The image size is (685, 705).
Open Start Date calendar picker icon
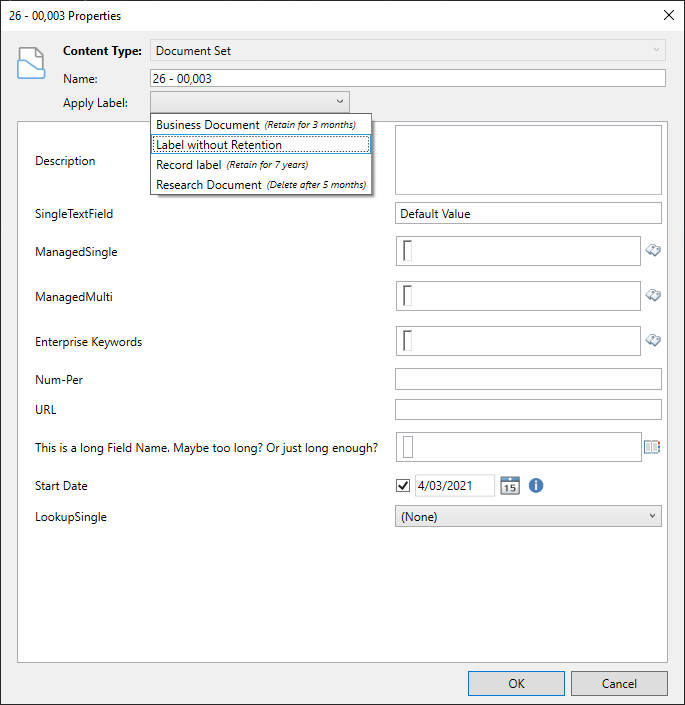tap(510, 486)
